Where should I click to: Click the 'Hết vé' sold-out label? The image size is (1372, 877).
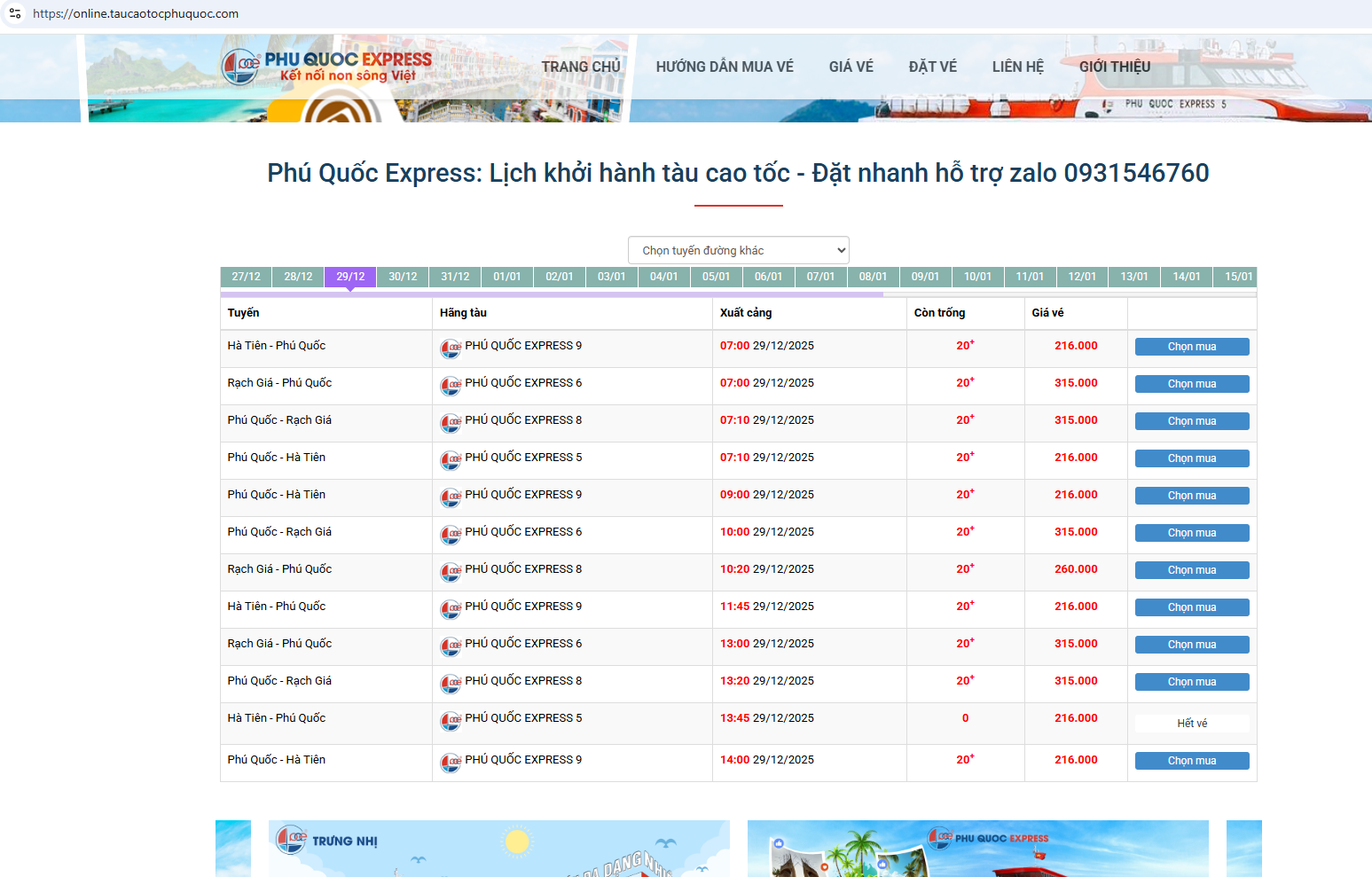click(x=1191, y=724)
